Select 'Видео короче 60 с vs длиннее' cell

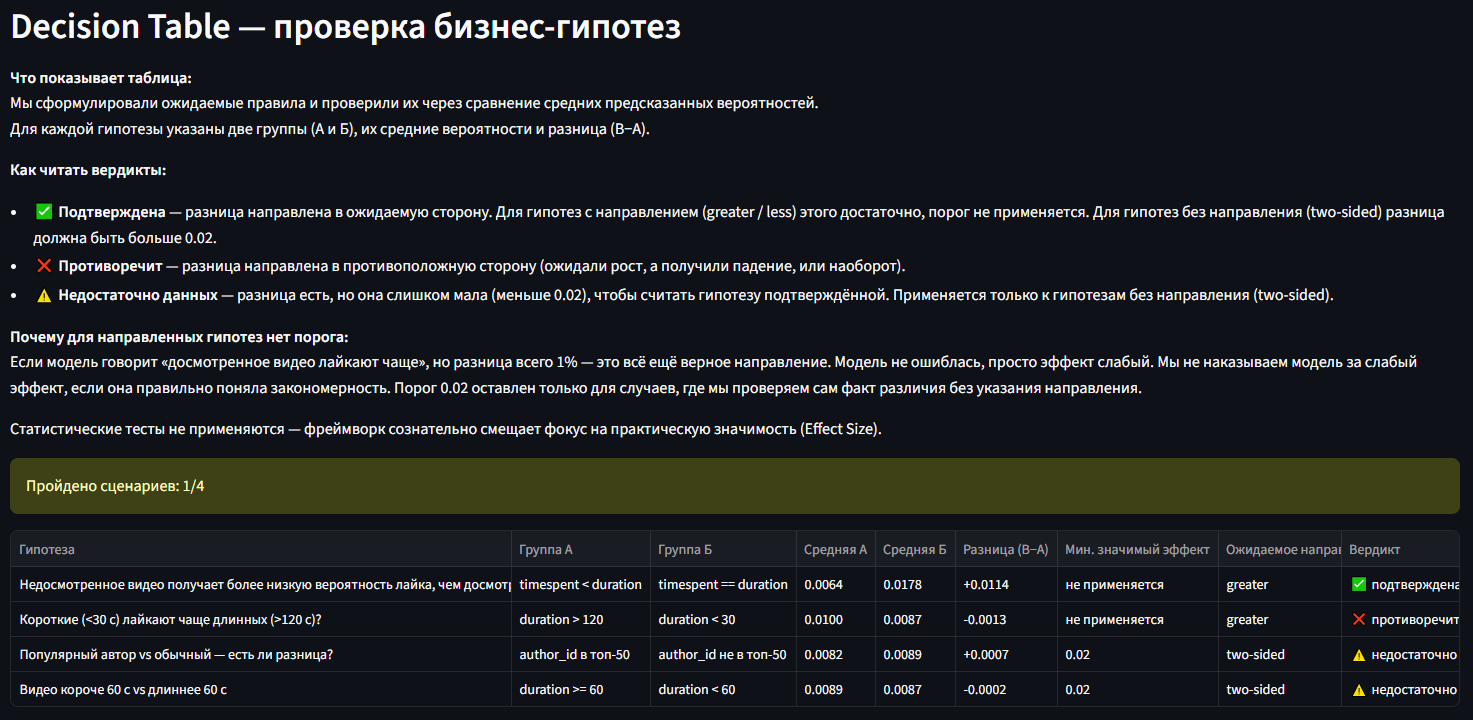tap(261, 690)
